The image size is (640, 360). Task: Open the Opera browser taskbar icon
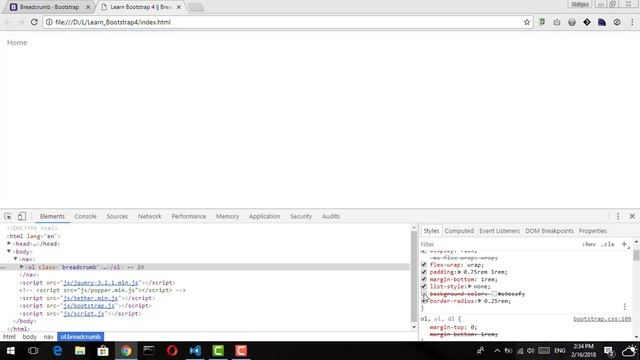[x=172, y=351]
